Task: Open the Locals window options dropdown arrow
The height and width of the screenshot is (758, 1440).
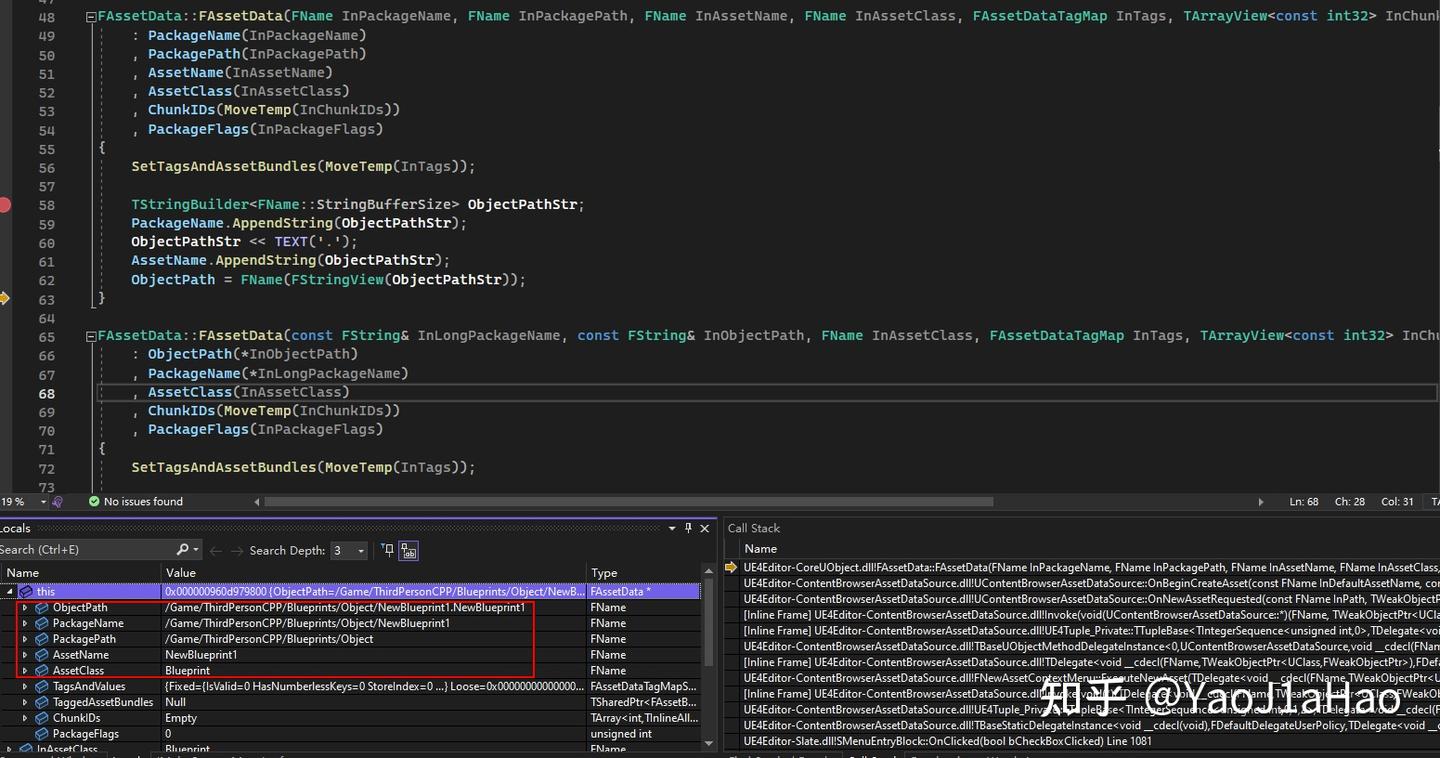Action: click(671, 528)
